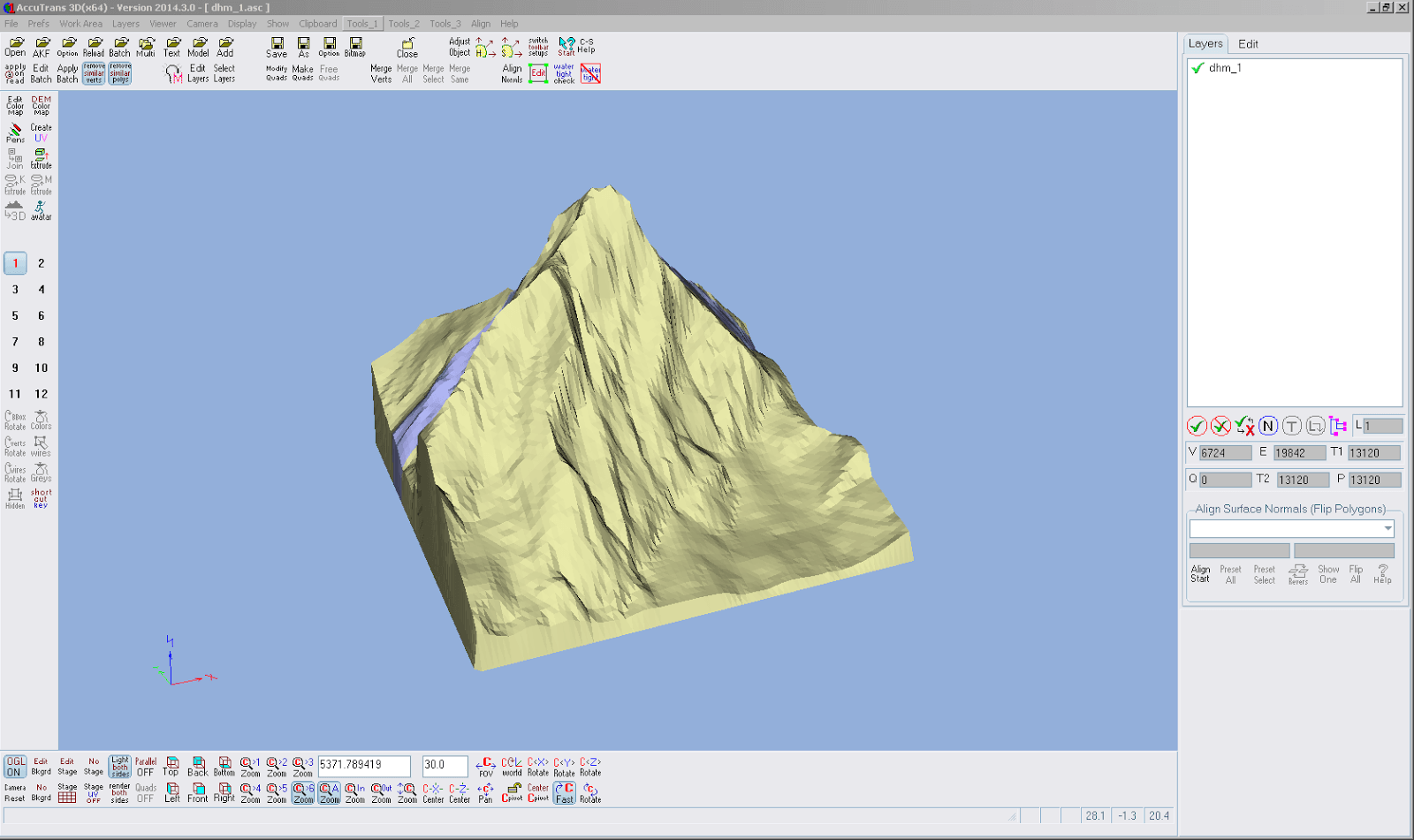Click the Water tight check icon
This screenshot has height=840, width=1414.
(565, 73)
